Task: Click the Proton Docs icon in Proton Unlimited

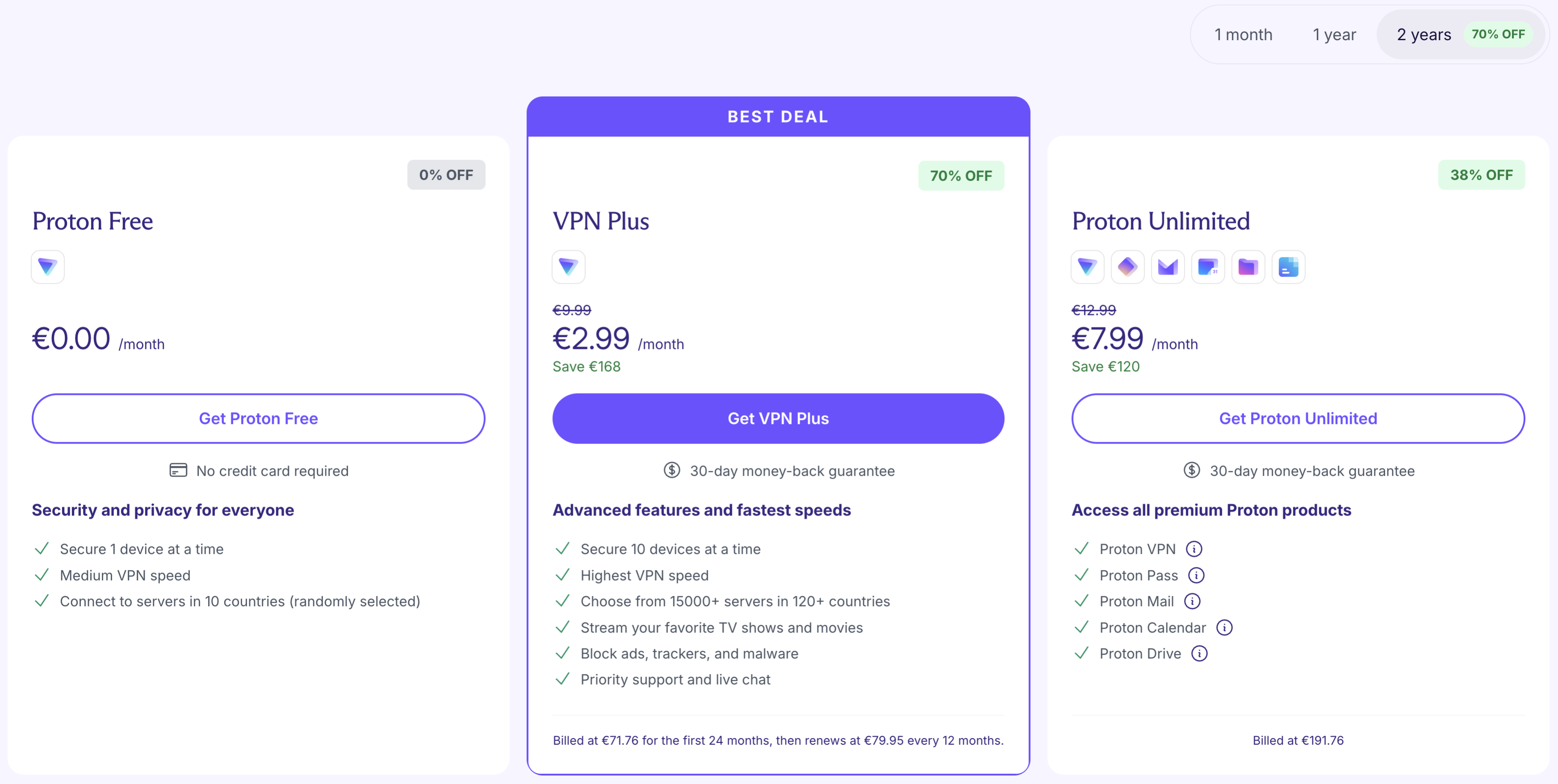Action: 1288,267
